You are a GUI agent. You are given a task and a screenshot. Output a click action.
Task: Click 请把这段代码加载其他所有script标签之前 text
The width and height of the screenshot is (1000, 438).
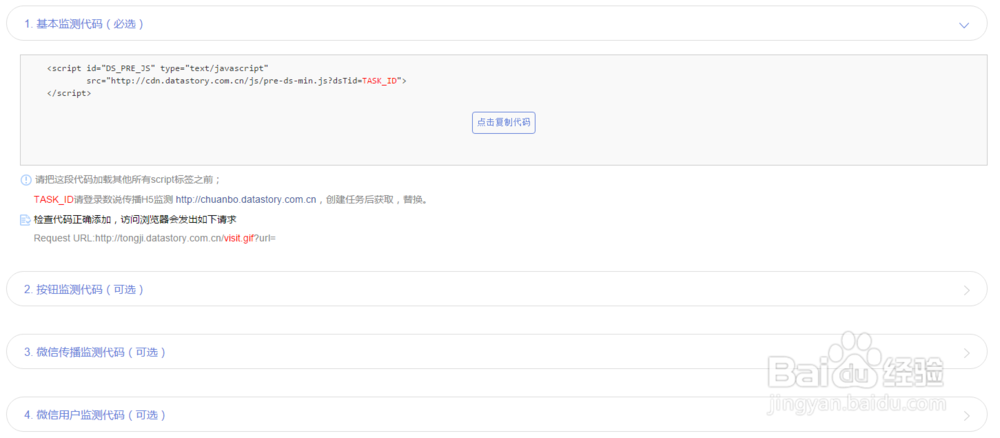(x=128, y=180)
